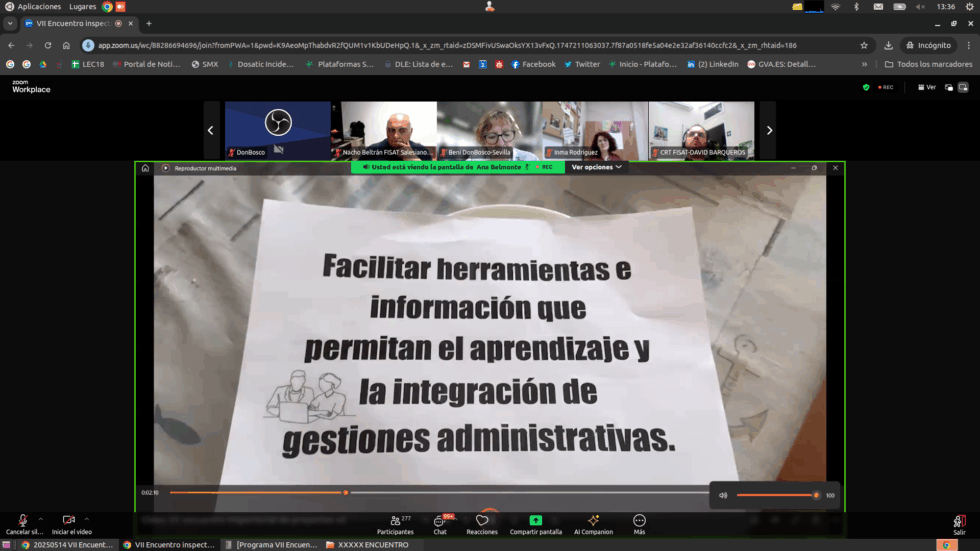Toggle mute on media player speaker icon

[x=723, y=495]
